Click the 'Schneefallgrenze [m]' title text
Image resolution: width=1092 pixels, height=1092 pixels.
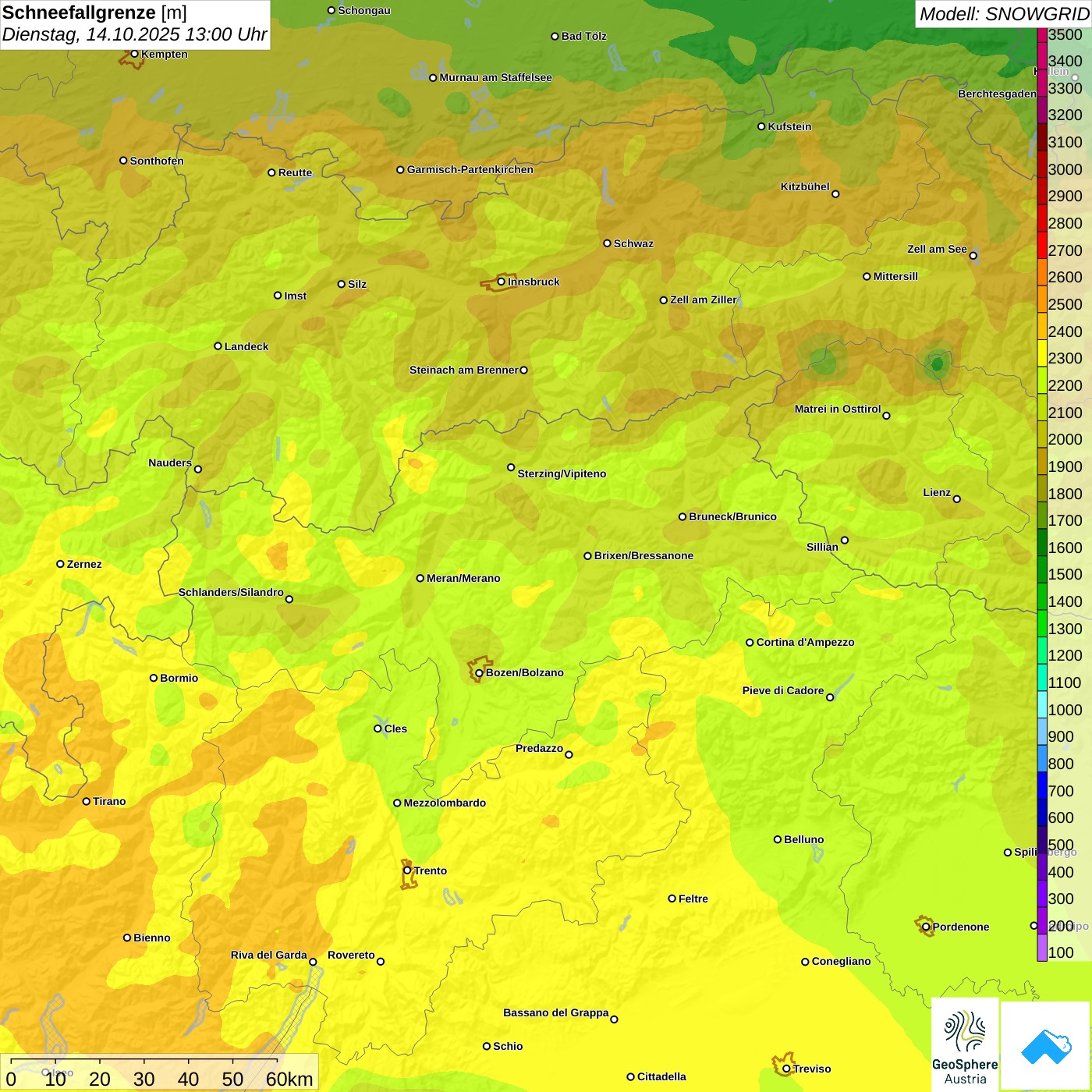(94, 13)
